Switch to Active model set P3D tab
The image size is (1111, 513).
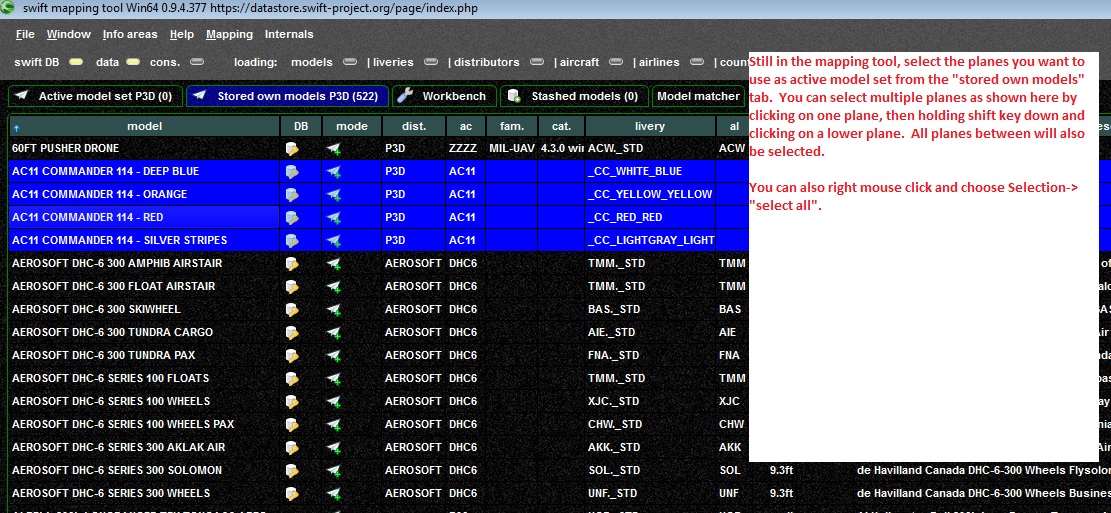tap(96, 96)
